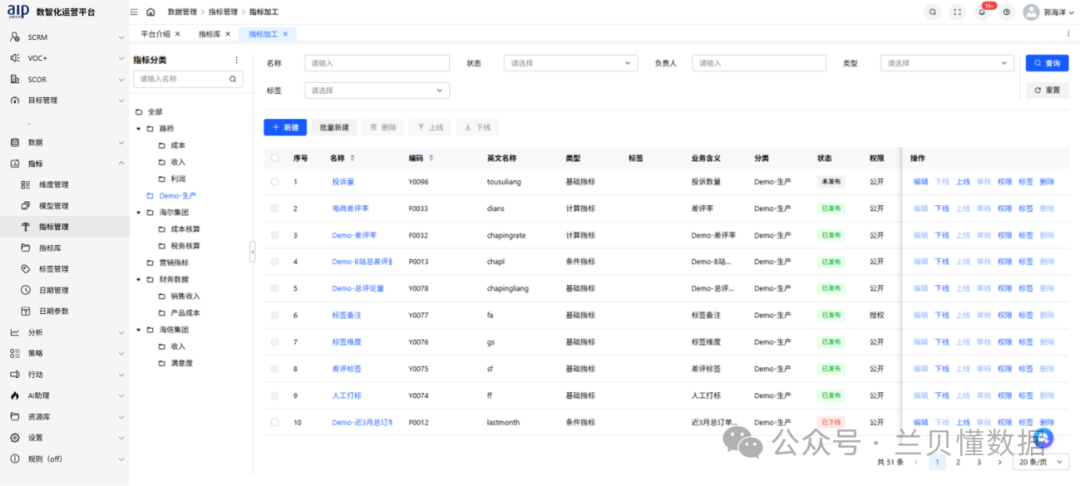Tick checkbox for row Demo-近3月总订单

click(x=275, y=422)
